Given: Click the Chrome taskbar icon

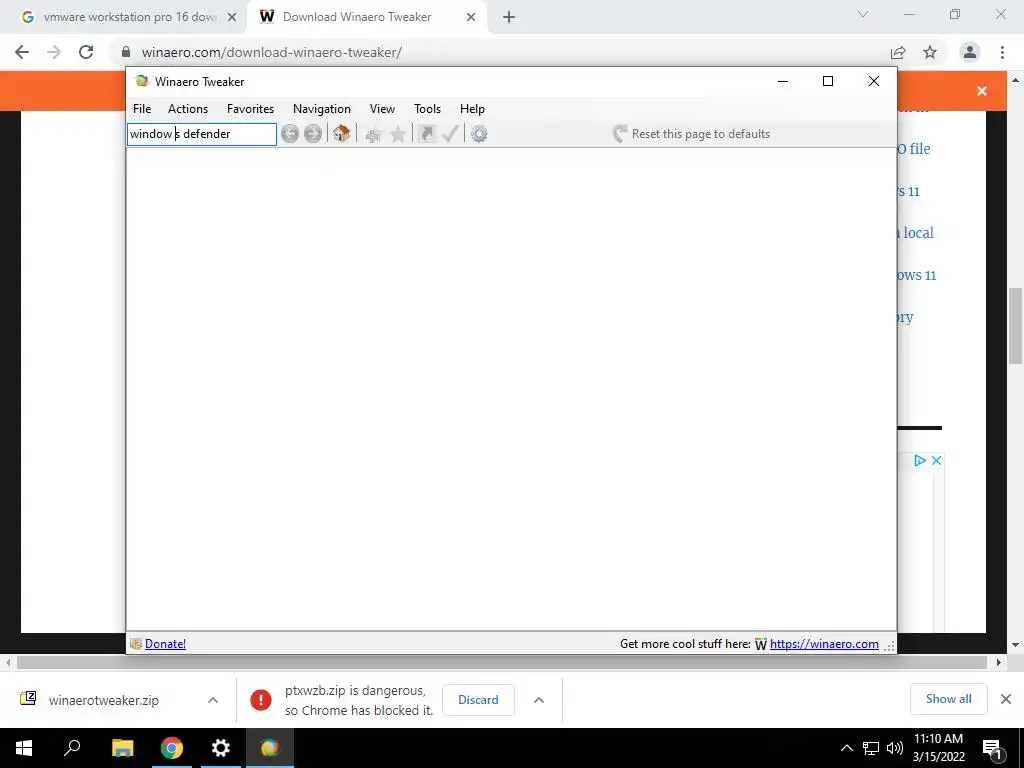Looking at the screenshot, I should coord(172,748).
